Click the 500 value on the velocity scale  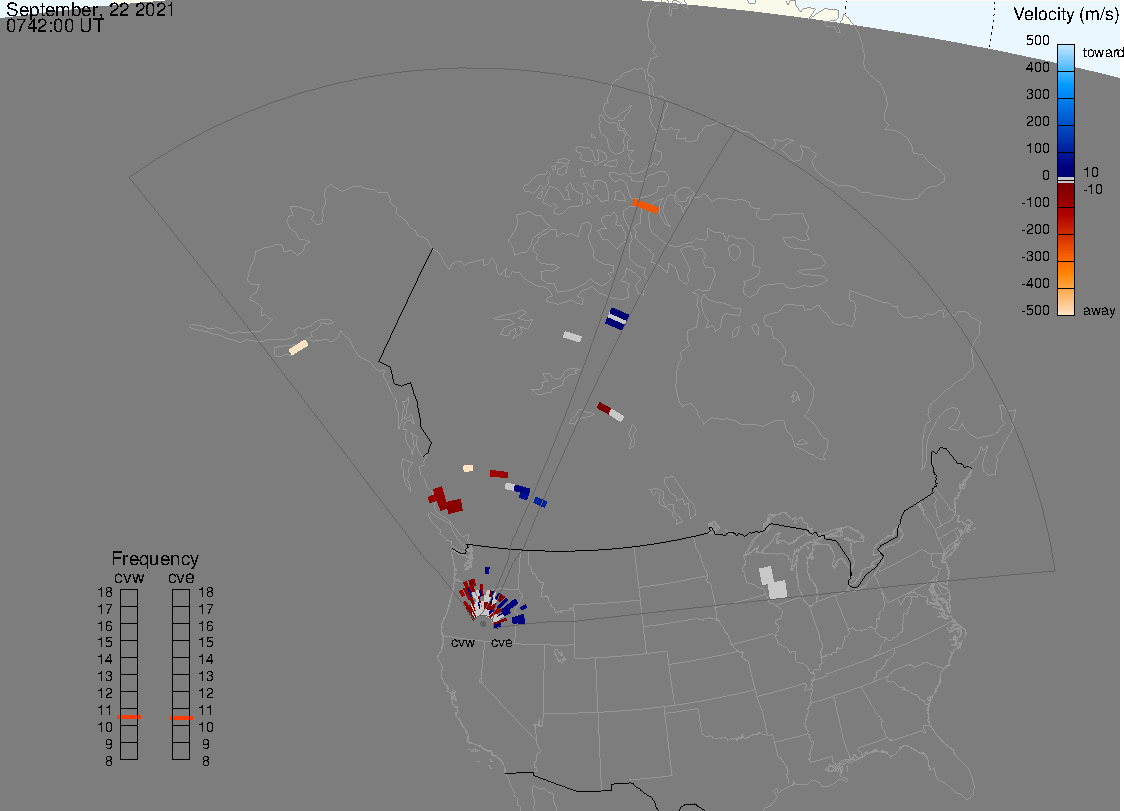(x=1037, y=40)
